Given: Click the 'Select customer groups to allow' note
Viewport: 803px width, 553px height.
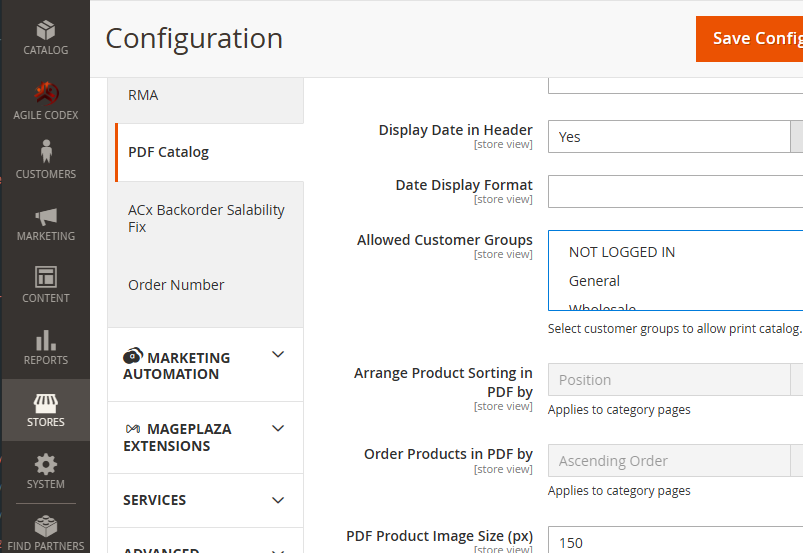Looking at the screenshot, I should 674,329.
